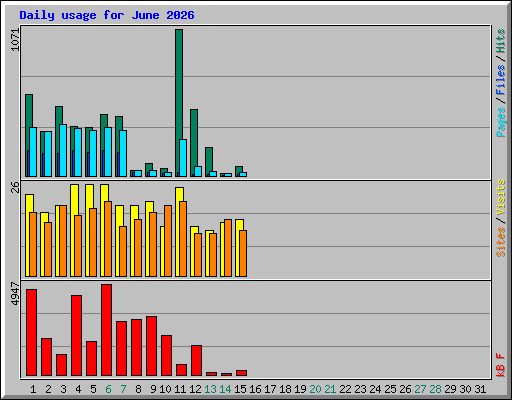Click day label 2 on the x-axis

[48, 389]
